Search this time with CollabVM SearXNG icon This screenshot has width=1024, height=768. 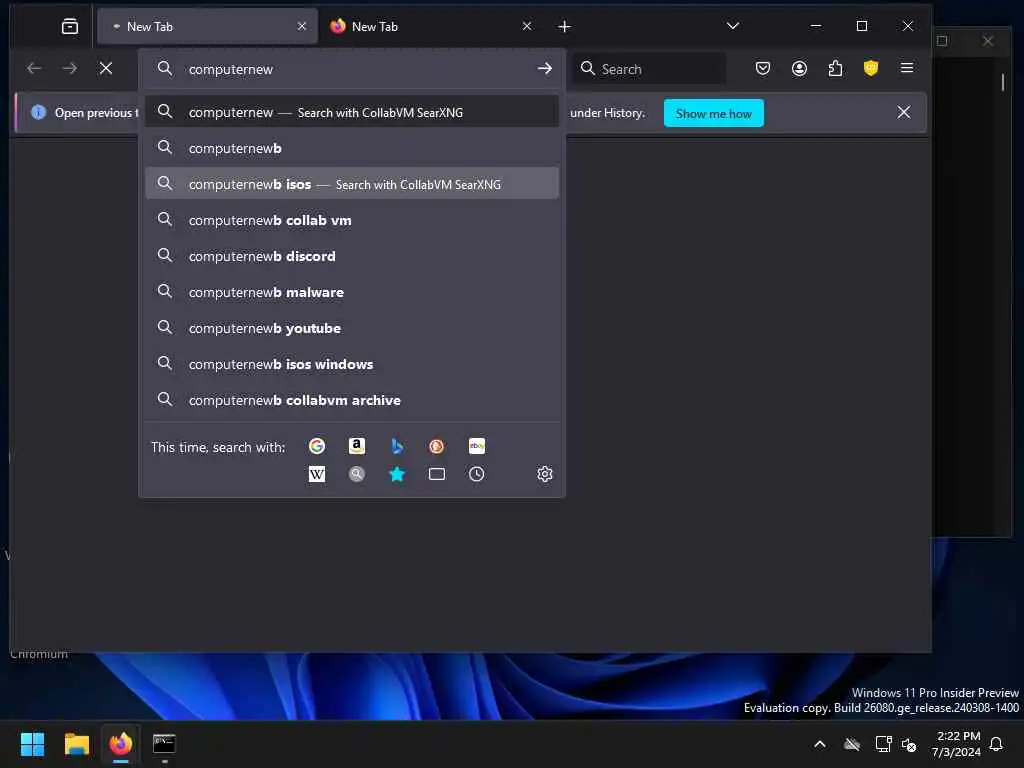pos(357,474)
